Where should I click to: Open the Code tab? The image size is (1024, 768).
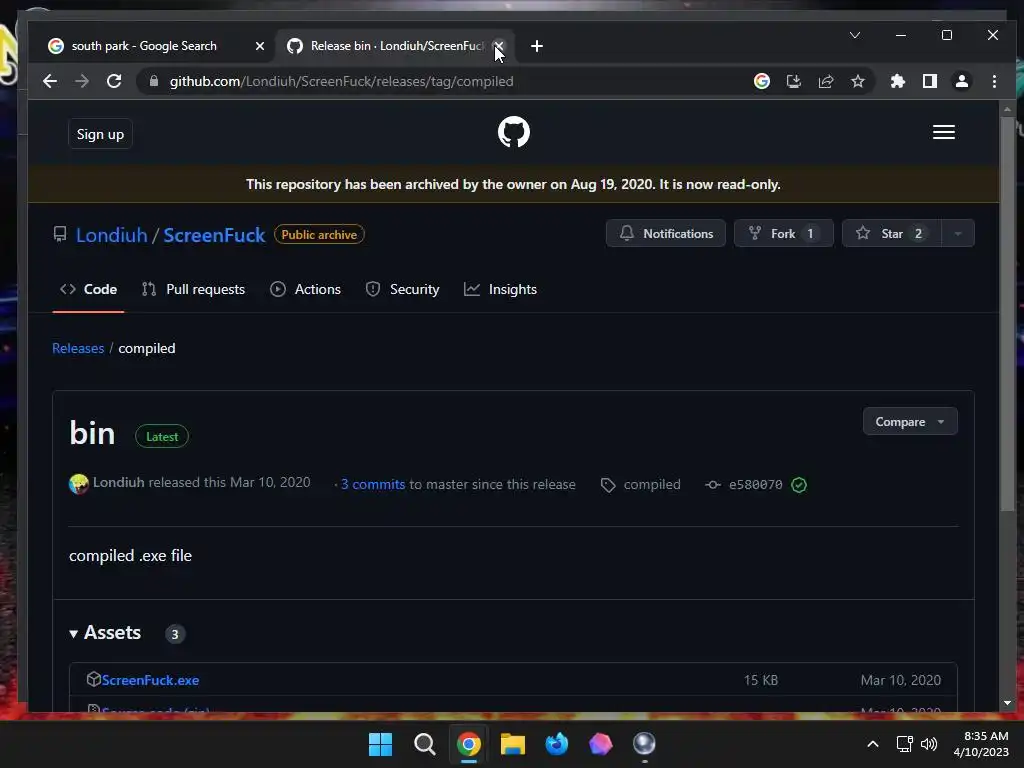tap(88, 289)
